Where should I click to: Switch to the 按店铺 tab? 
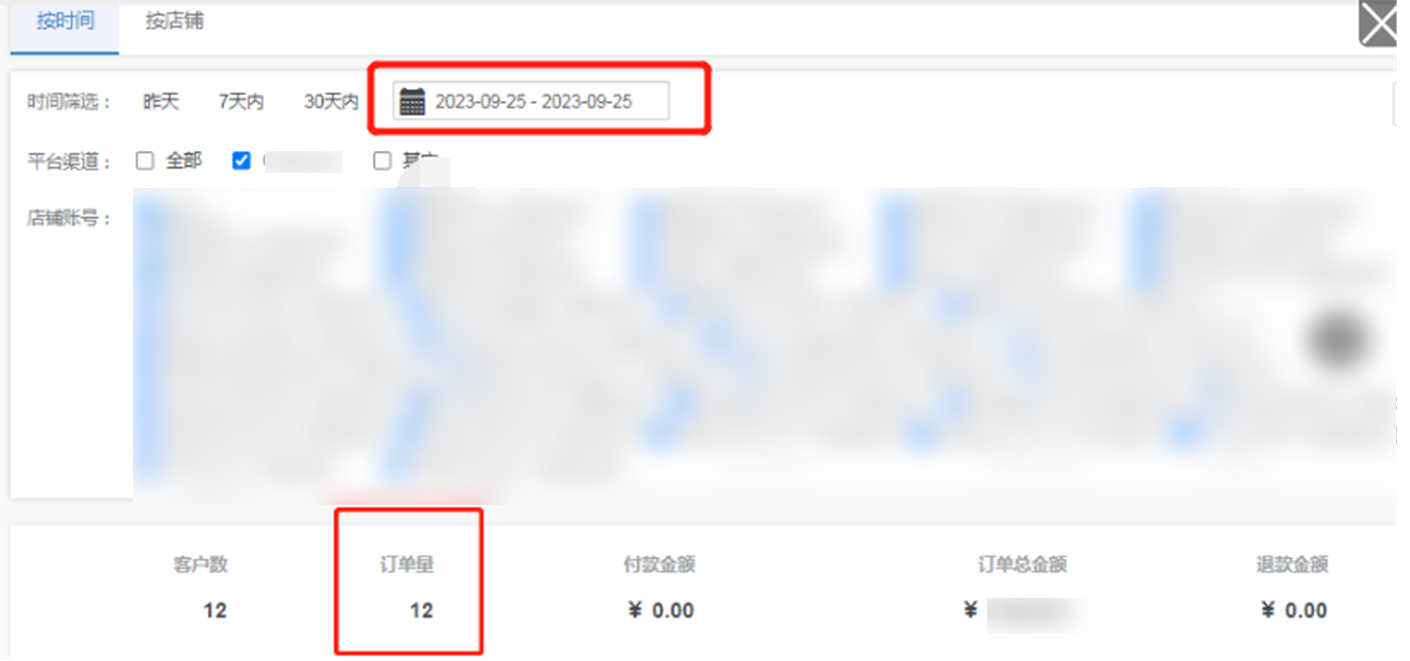tap(174, 21)
